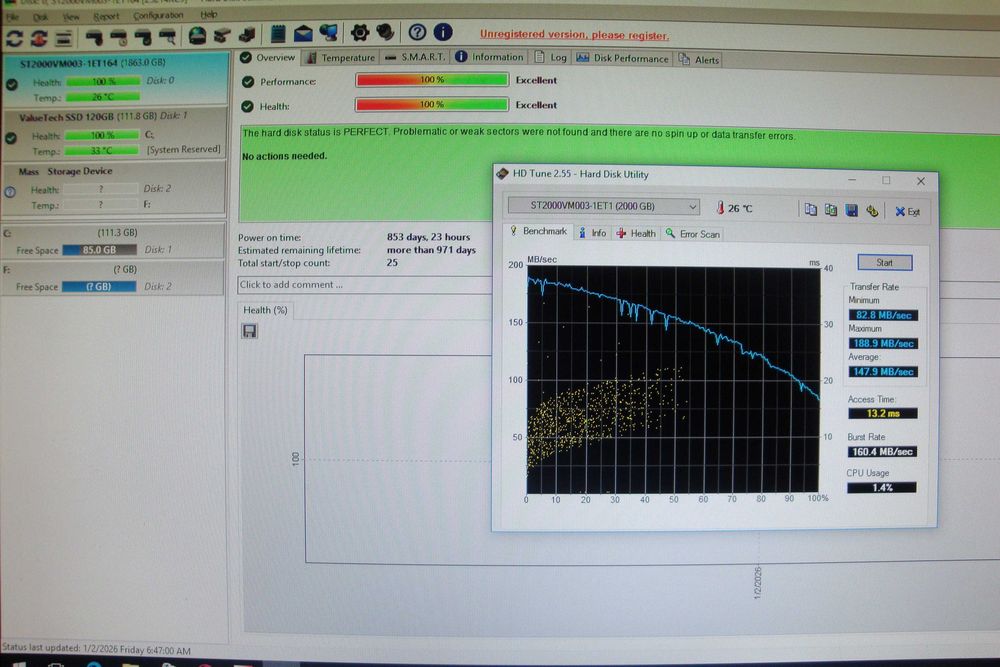Click the status last updated text
1000x667 pixels.
pyautogui.click(x=96, y=650)
